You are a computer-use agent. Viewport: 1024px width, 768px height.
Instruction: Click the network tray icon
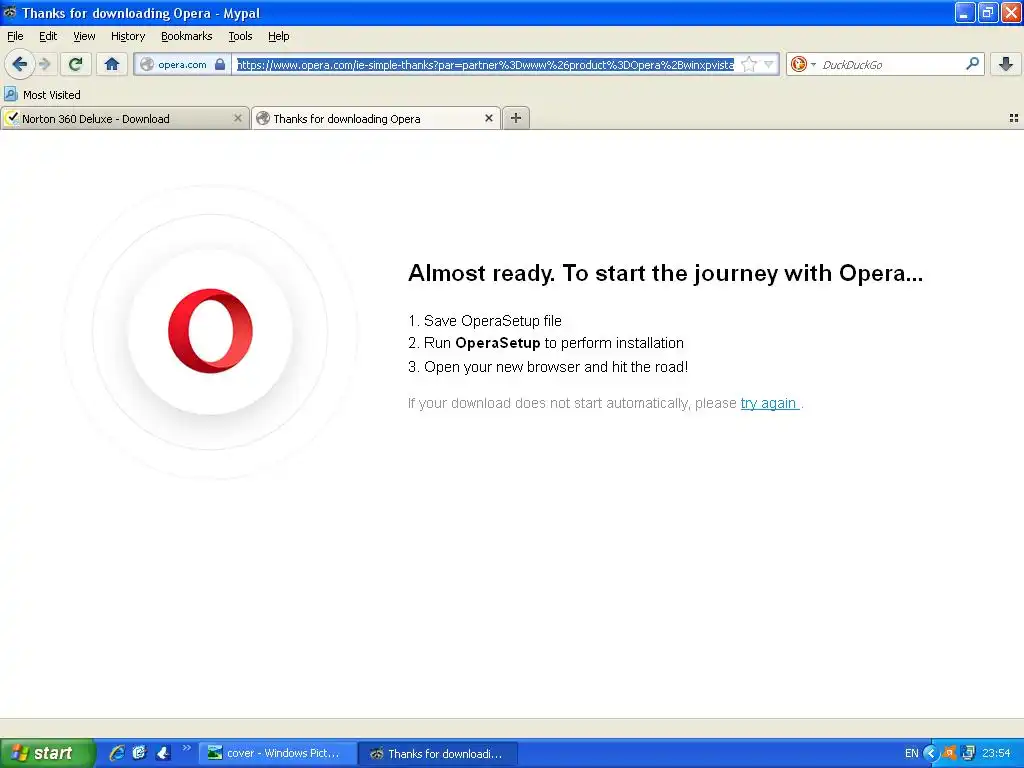point(968,753)
